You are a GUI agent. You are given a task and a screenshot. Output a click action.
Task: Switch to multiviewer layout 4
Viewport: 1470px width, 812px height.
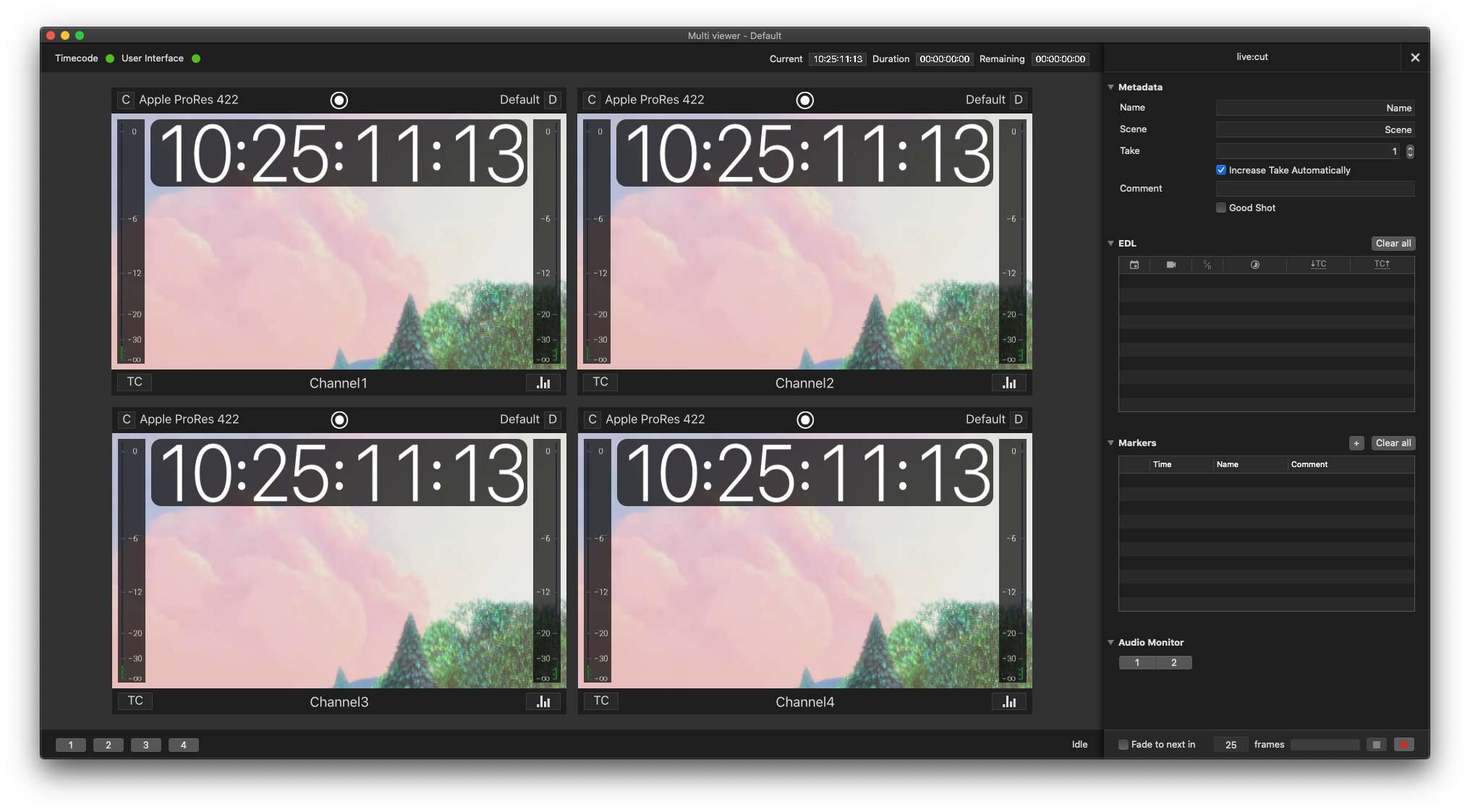click(x=184, y=745)
